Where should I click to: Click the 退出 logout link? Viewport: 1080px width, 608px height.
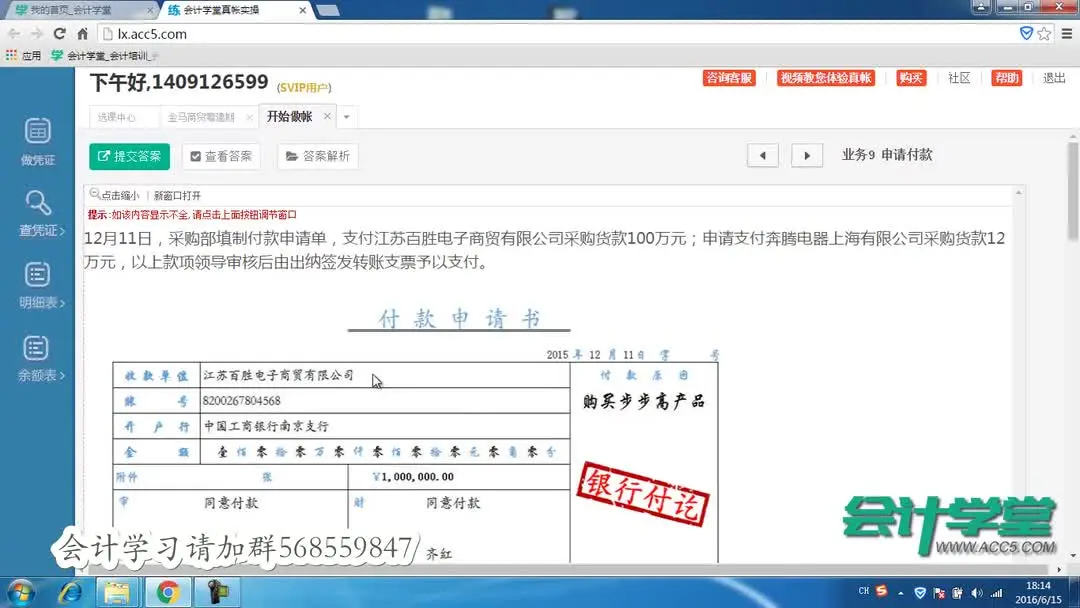(1054, 78)
